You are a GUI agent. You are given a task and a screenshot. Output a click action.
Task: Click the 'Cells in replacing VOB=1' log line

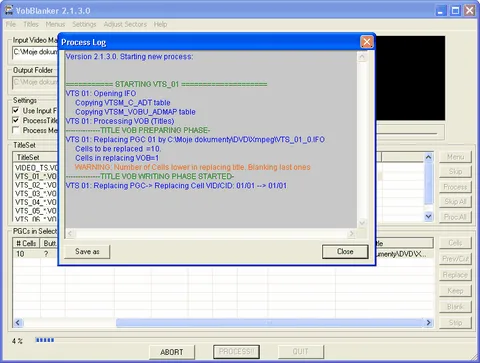point(117,158)
